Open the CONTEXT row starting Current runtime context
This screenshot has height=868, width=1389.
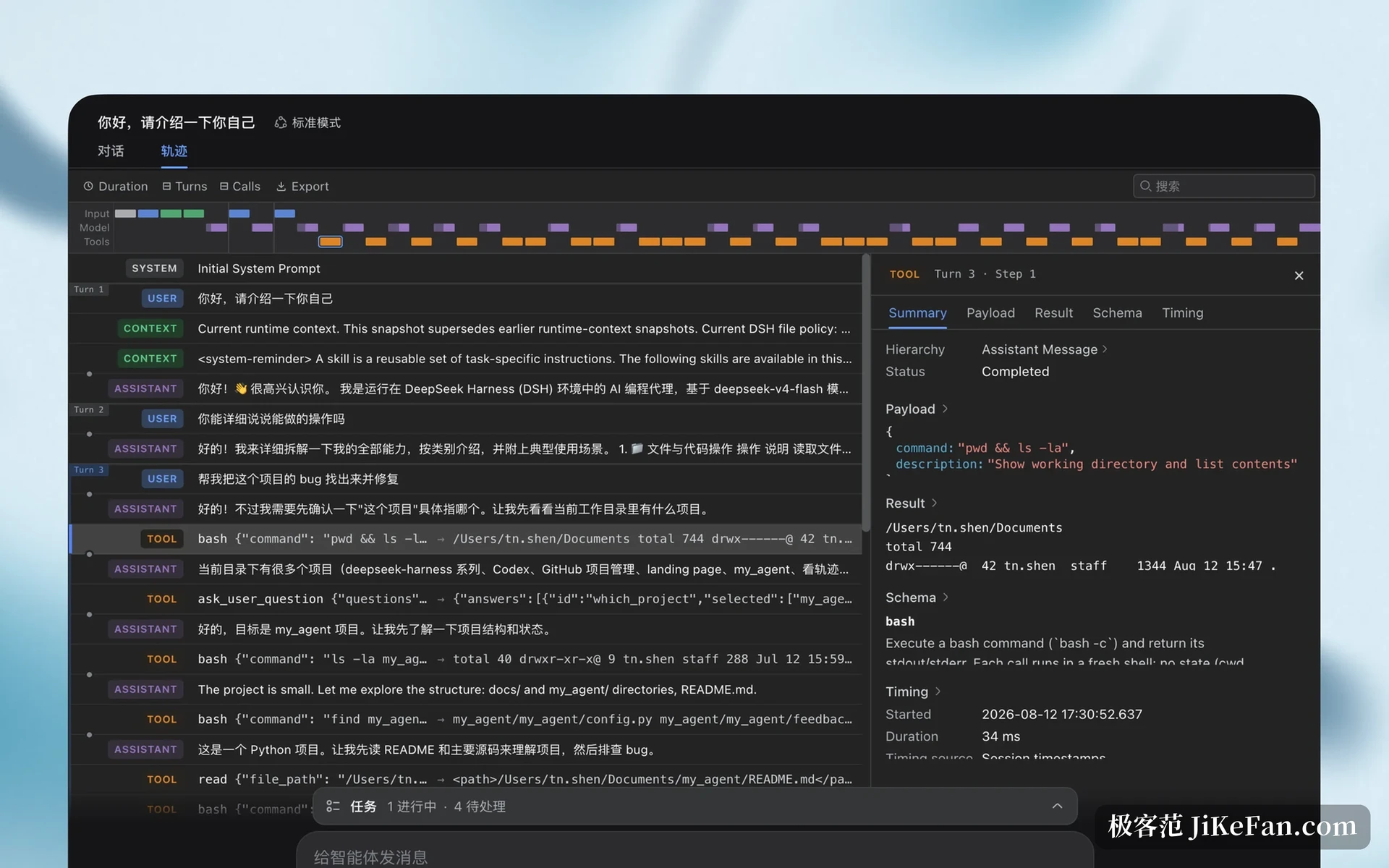465,328
